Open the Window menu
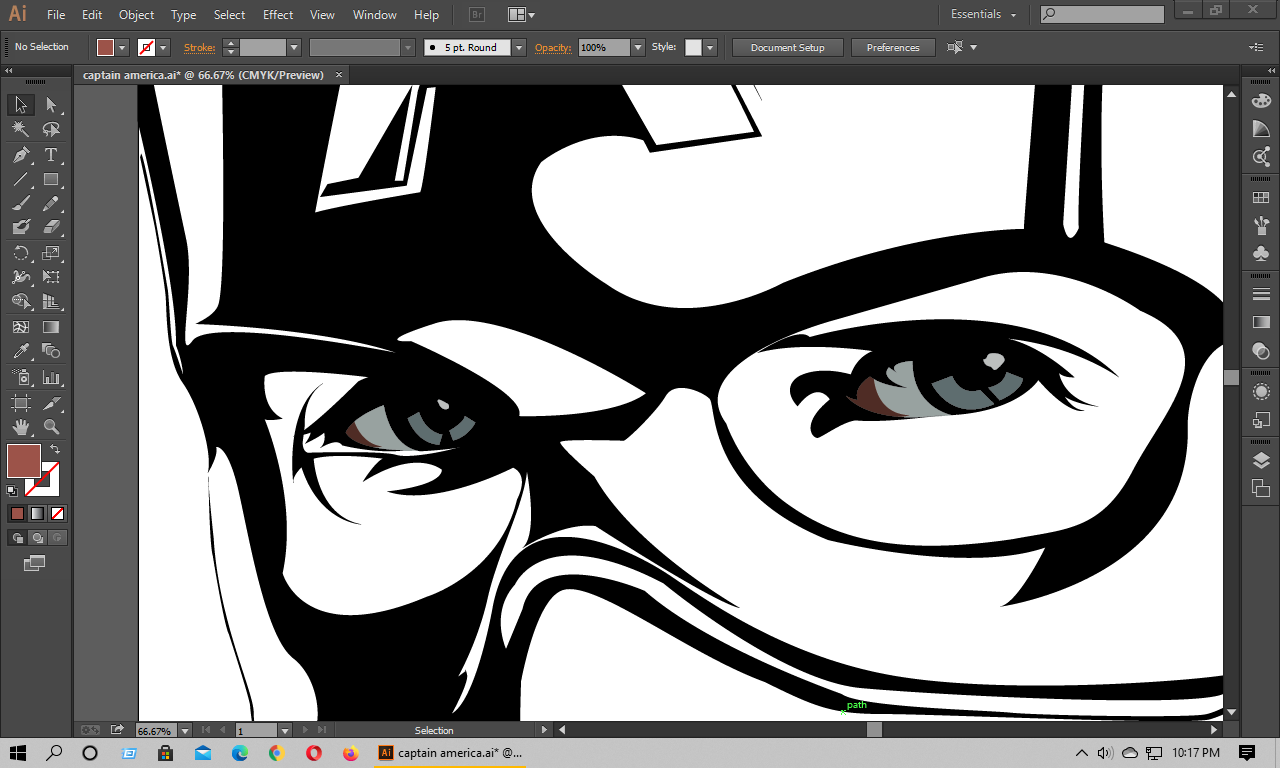The width and height of the screenshot is (1280, 768). 375,15
